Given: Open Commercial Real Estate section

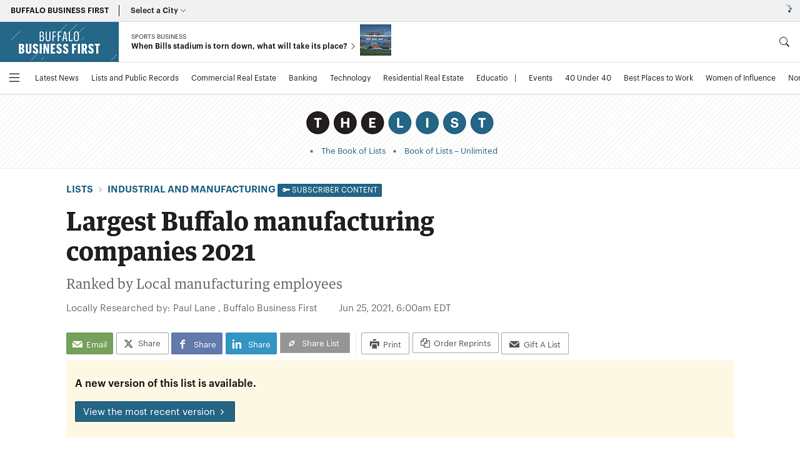Looking at the screenshot, I should (234, 78).
